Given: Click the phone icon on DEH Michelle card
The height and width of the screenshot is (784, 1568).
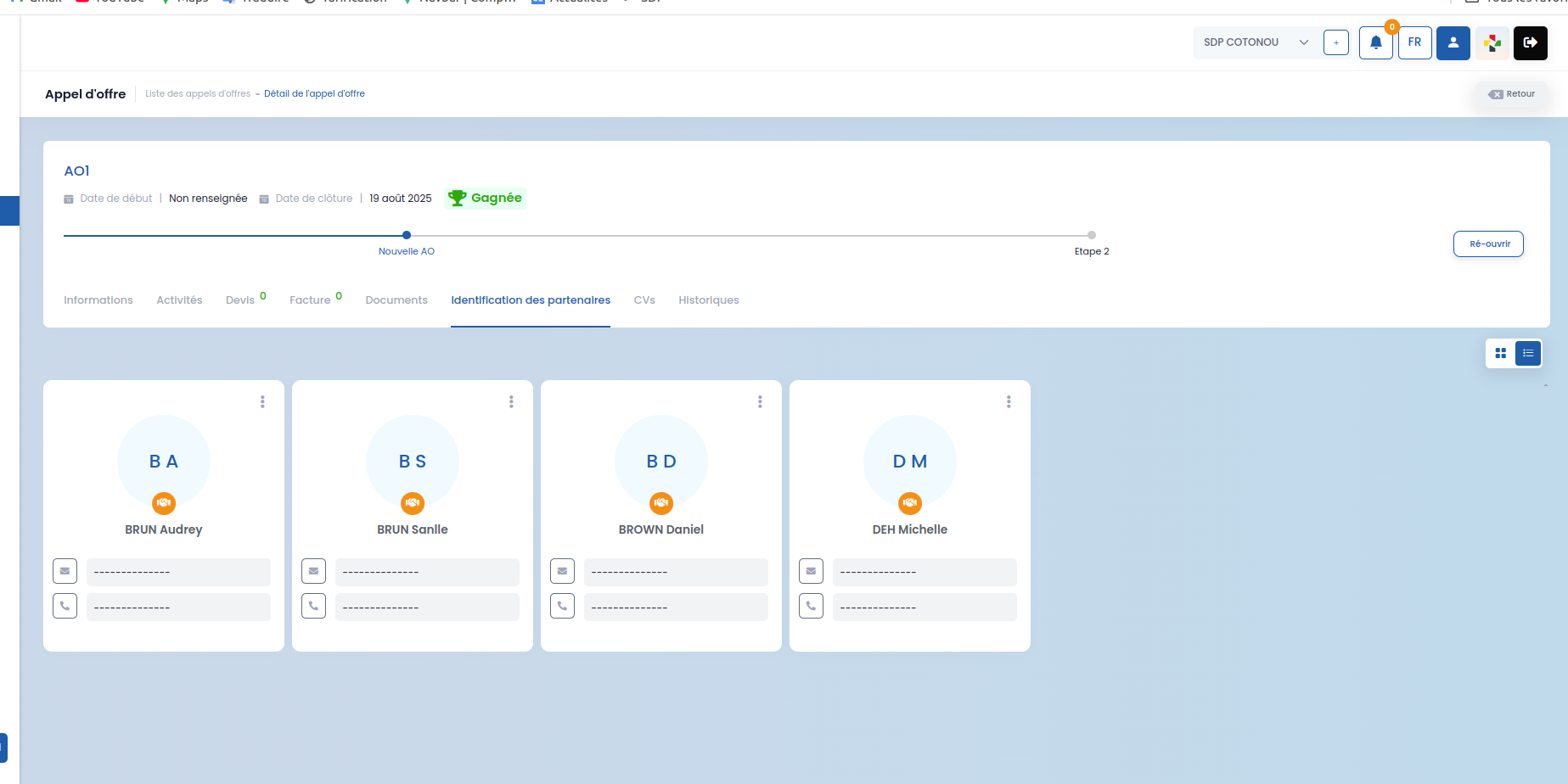Looking at the screenshot, I should [x=812, y=606].
